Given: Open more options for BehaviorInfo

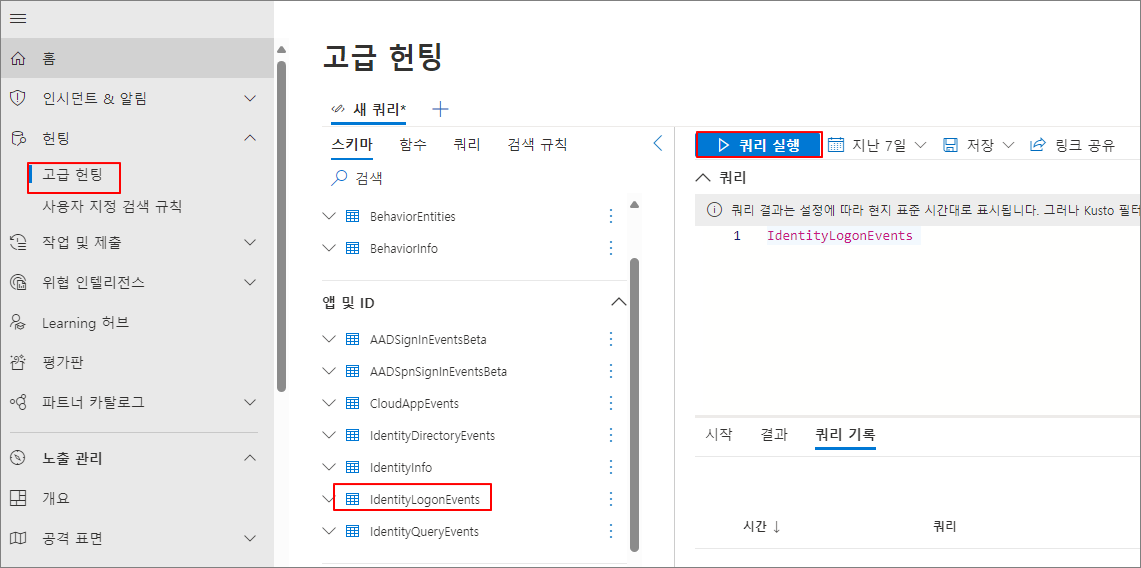Looking at the screenshot, I should point(611,248).
